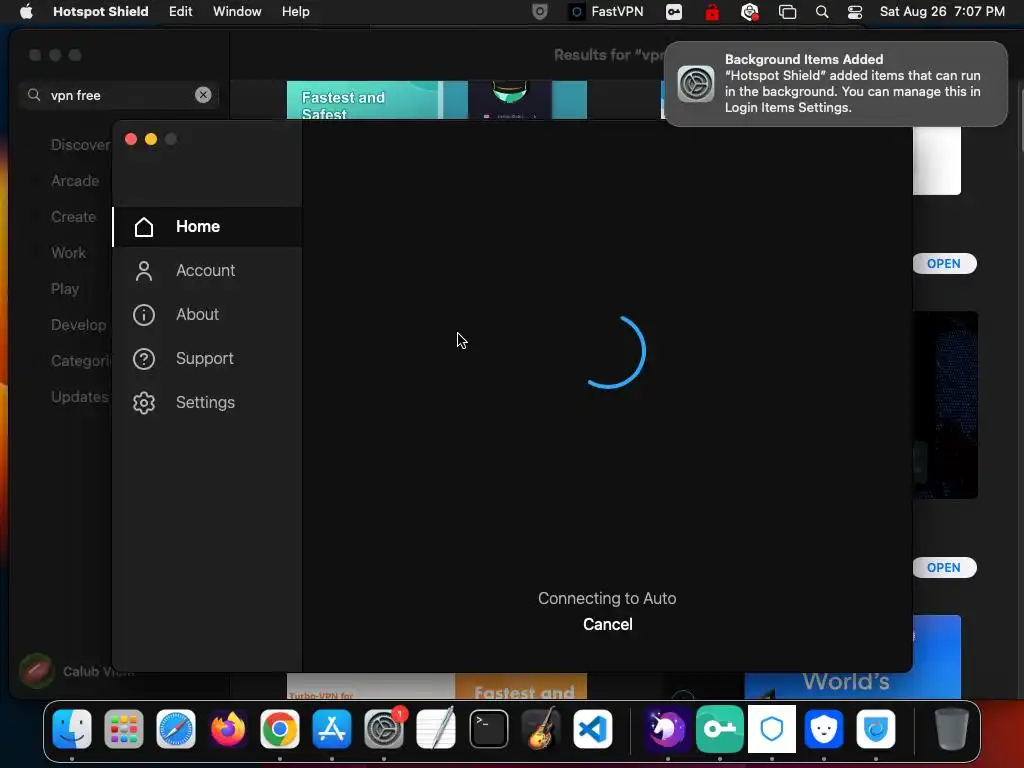
Task: Open the Hotspot Shield menu bar item
Action: [101, 12]
